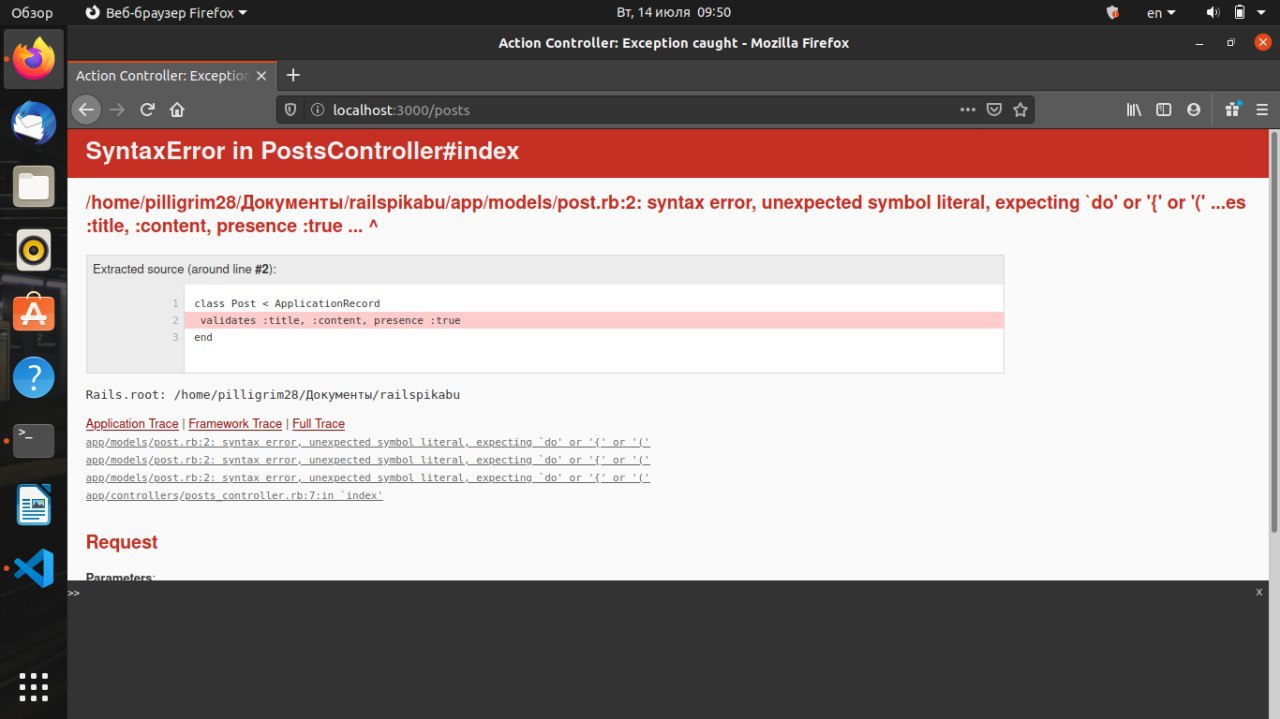The width and height of the screenshot is (1280, 719).
Task: Open Веб-браузер Firefox app menu
Action: click(166, 12)
